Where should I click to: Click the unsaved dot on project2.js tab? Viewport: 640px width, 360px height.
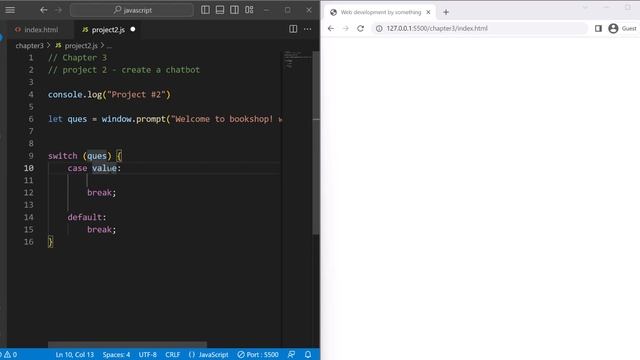[x=133, y=29]
